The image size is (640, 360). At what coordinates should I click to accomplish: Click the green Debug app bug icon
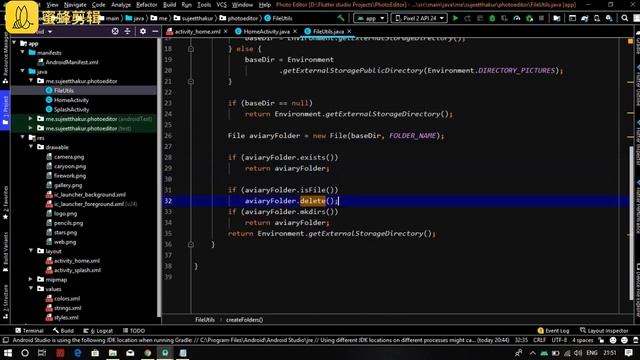492,18
